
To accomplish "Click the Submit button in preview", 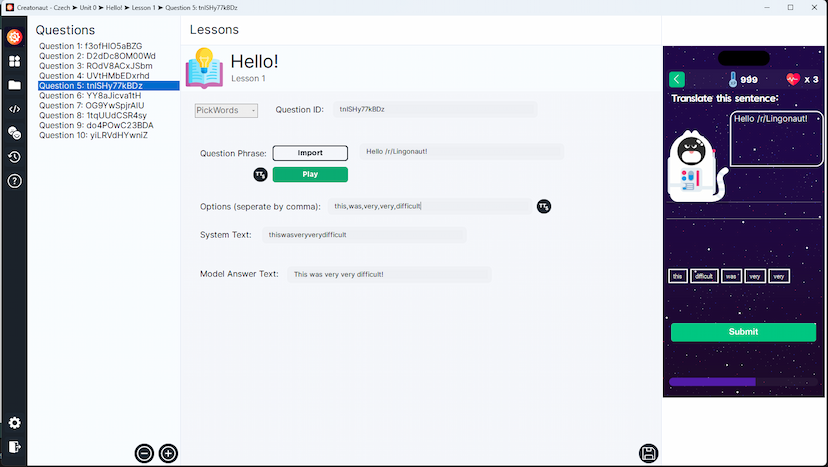I will pyautogui.click(x=743, y=332).
